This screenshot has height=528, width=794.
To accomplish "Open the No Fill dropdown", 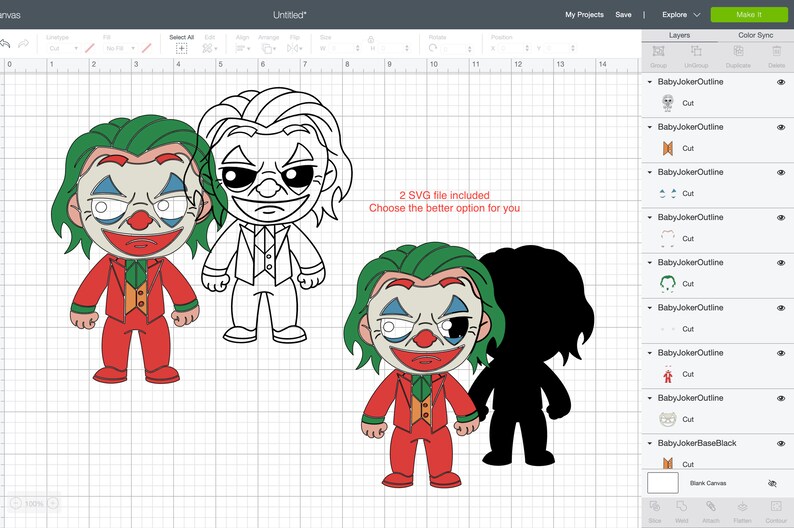I will (x=120, y=49).
